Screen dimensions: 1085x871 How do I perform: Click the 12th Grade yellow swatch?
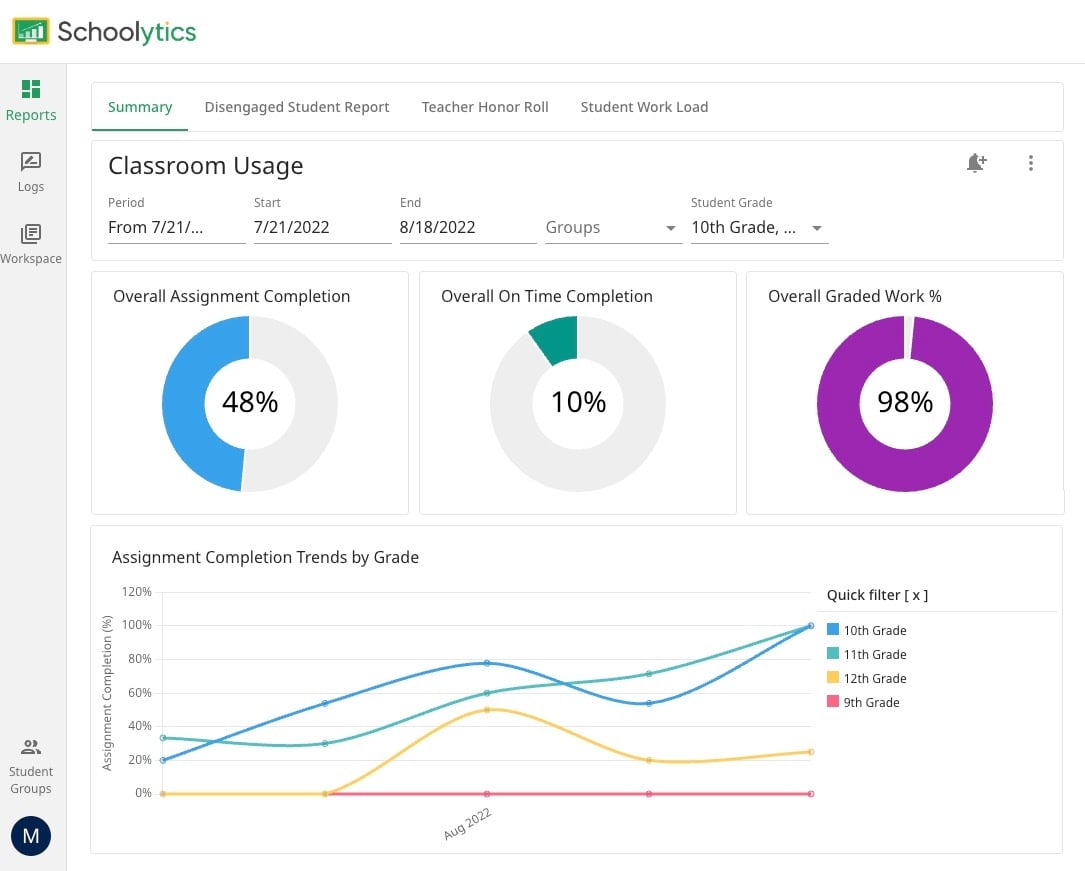click(x=833, y=677)
